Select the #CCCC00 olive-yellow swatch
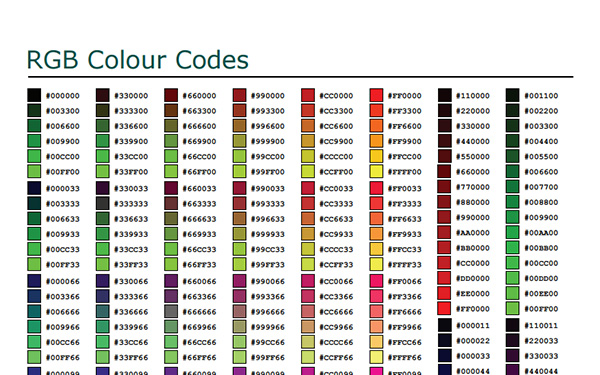Viewport: 600px width, 375px height. point(308,156)
